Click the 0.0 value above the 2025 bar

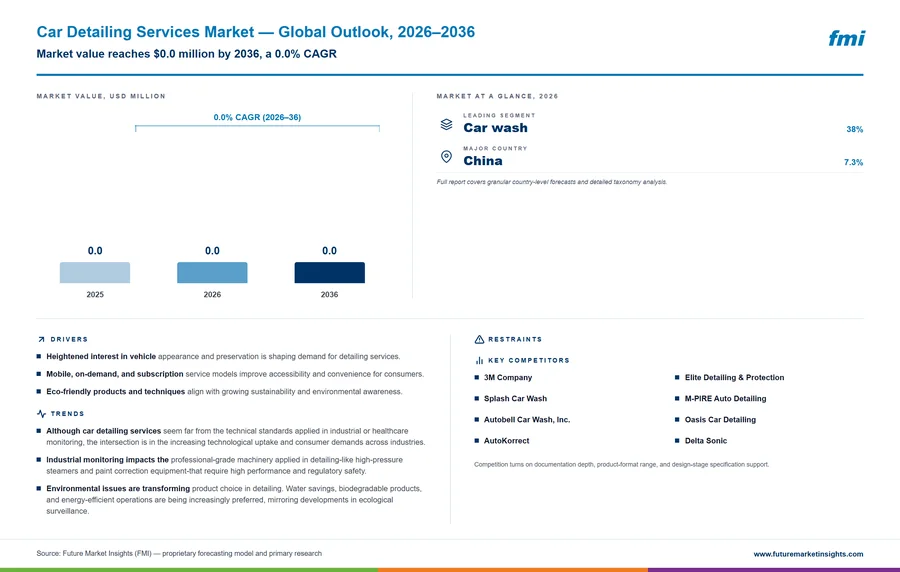[x=95, y=251]
